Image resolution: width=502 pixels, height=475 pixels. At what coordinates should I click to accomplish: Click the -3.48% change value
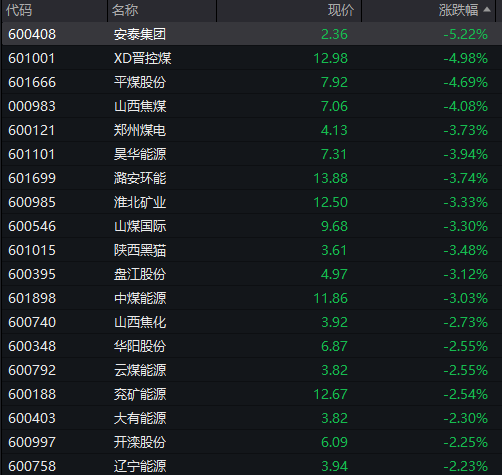(x=466, y=250)
